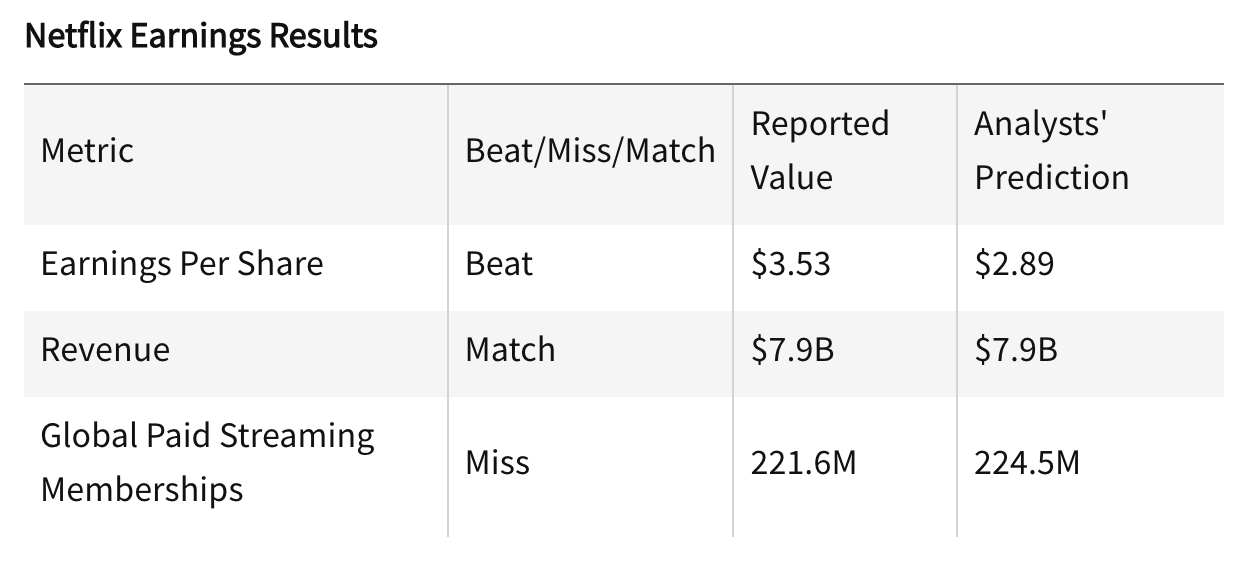The image size is (1252, 566).
Task: Click the reported Revenue value $7.9B
Action: coord(792,350)
